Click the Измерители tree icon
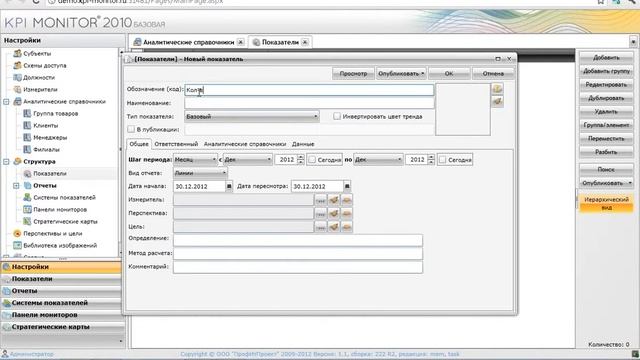Viewport: 640px width, 360px height. tap(17, 89)
